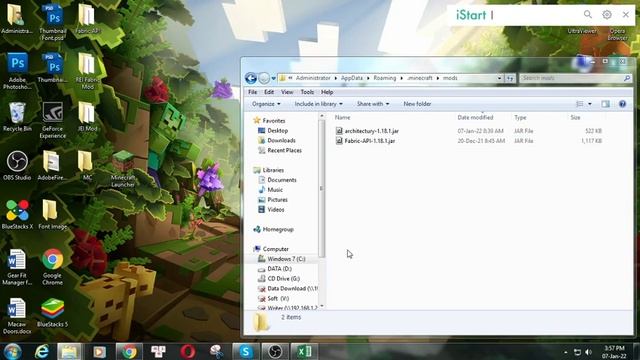Open the Thumbnail Font.psd desktop file
Screen dimensions: 640x360
[x=53, y=22]
